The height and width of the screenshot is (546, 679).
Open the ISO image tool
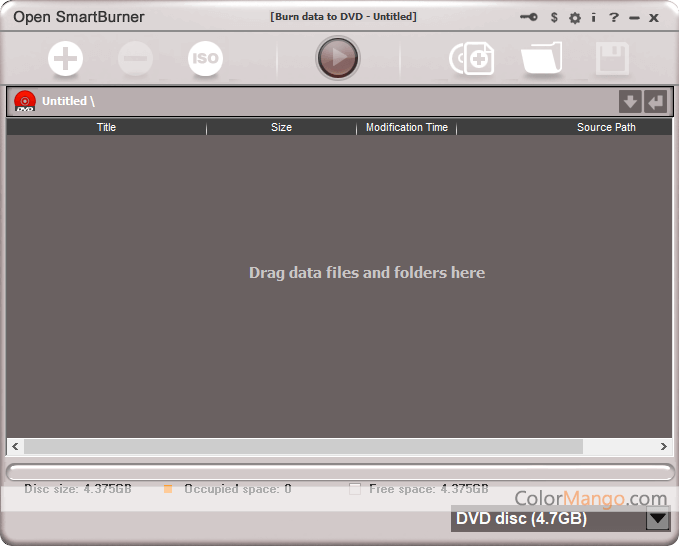[205, 58]
